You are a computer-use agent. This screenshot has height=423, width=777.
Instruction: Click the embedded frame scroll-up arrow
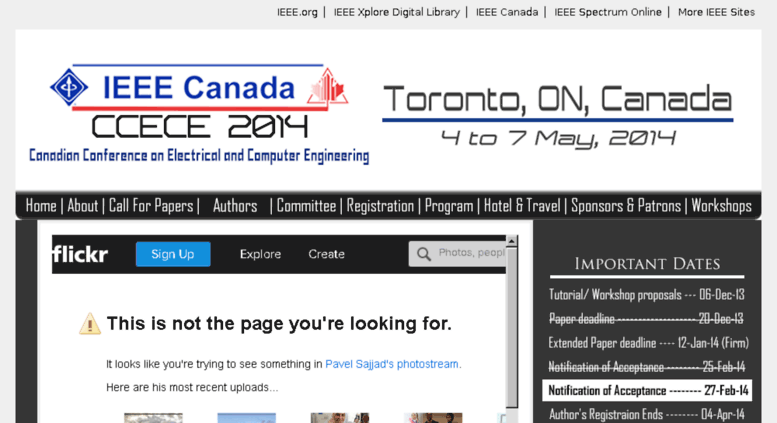pyautogui.click(x=511, y=241)
